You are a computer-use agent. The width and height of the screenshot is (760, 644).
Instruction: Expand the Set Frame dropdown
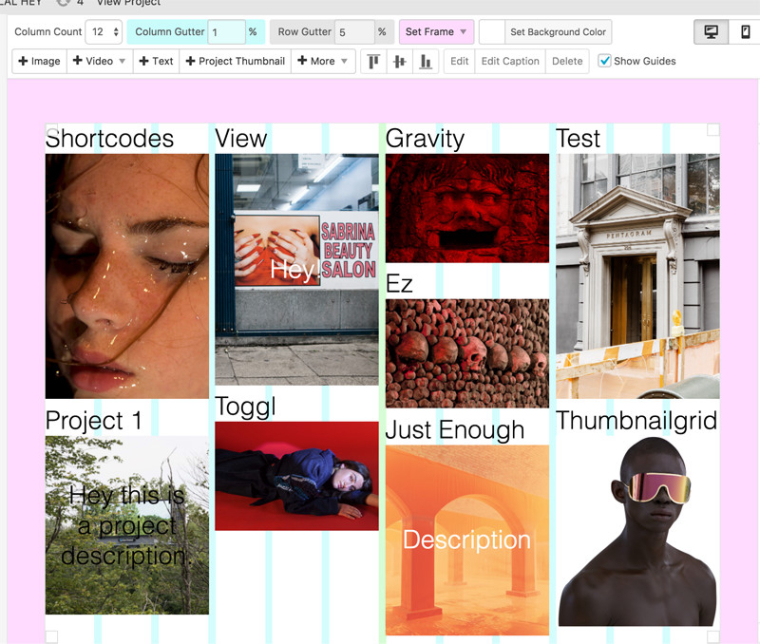(436, 32)
